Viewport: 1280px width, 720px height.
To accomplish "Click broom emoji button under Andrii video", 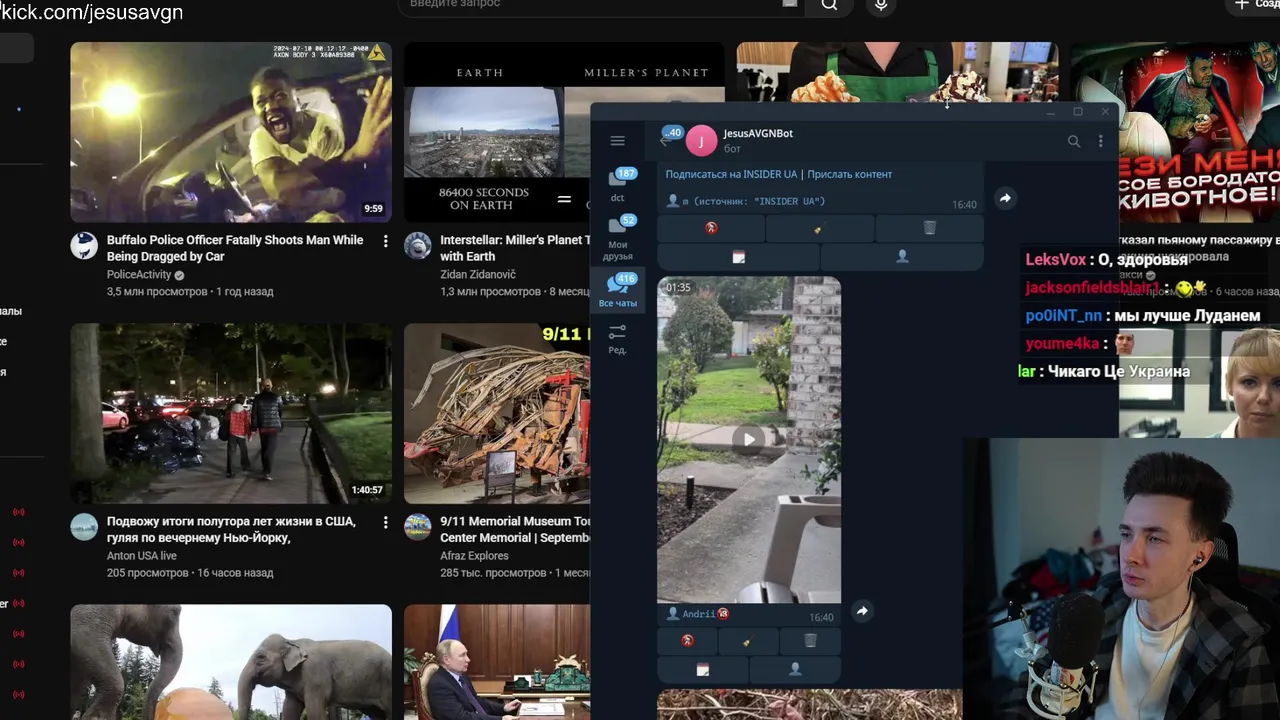I will coord(748,641).
